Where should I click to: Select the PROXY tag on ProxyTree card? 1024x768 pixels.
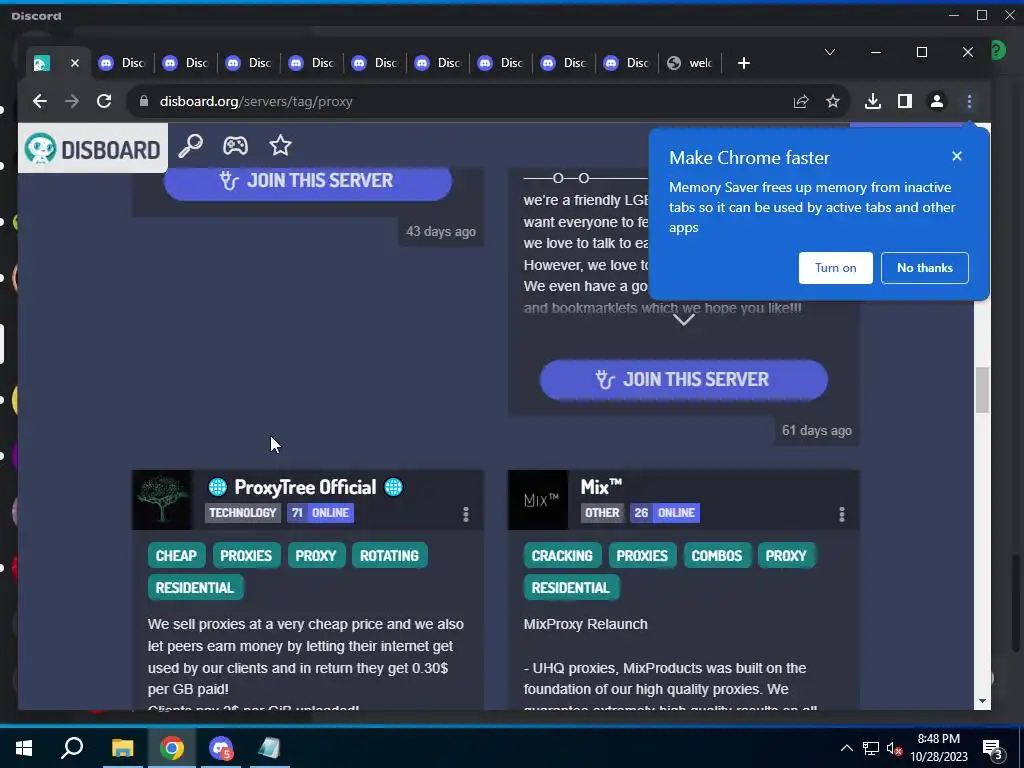click(316, 556)
